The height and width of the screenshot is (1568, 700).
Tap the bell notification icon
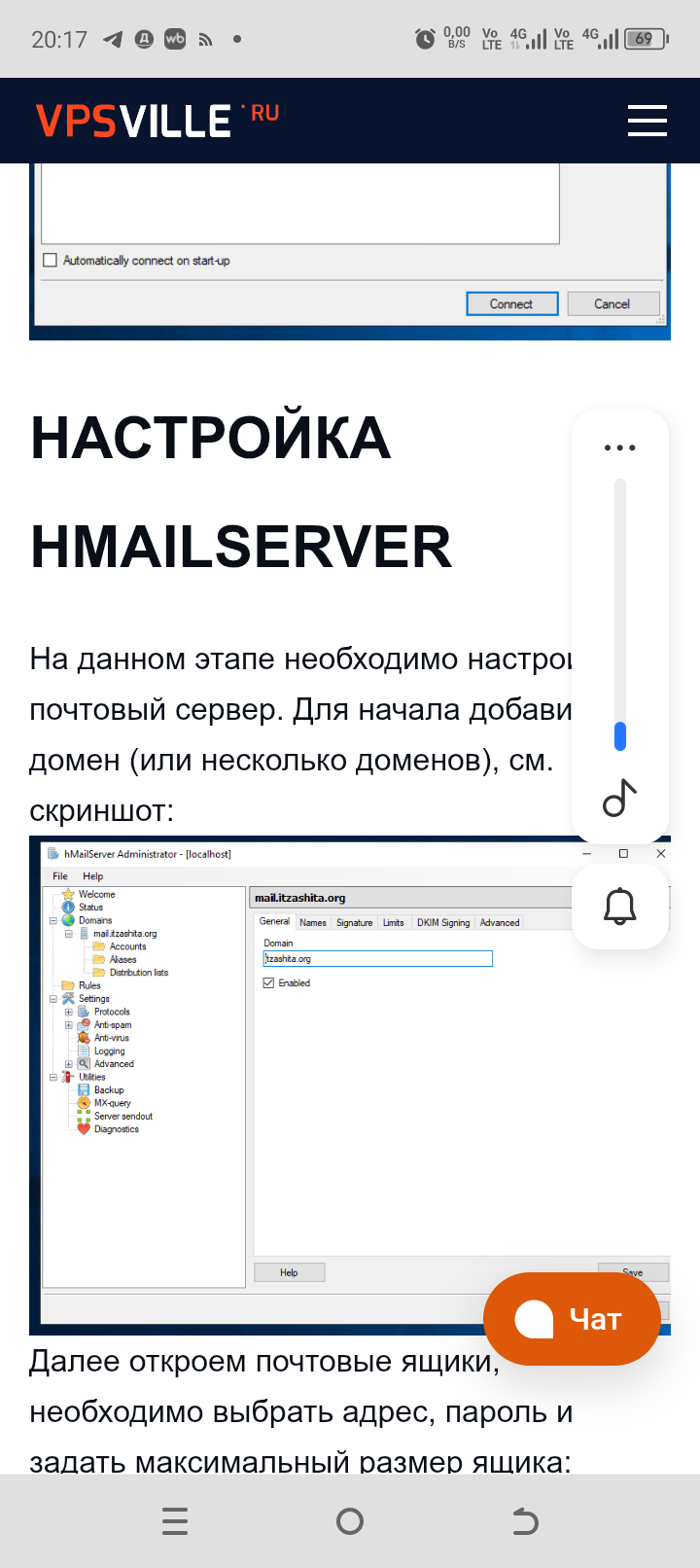click(x=619, y=907)
